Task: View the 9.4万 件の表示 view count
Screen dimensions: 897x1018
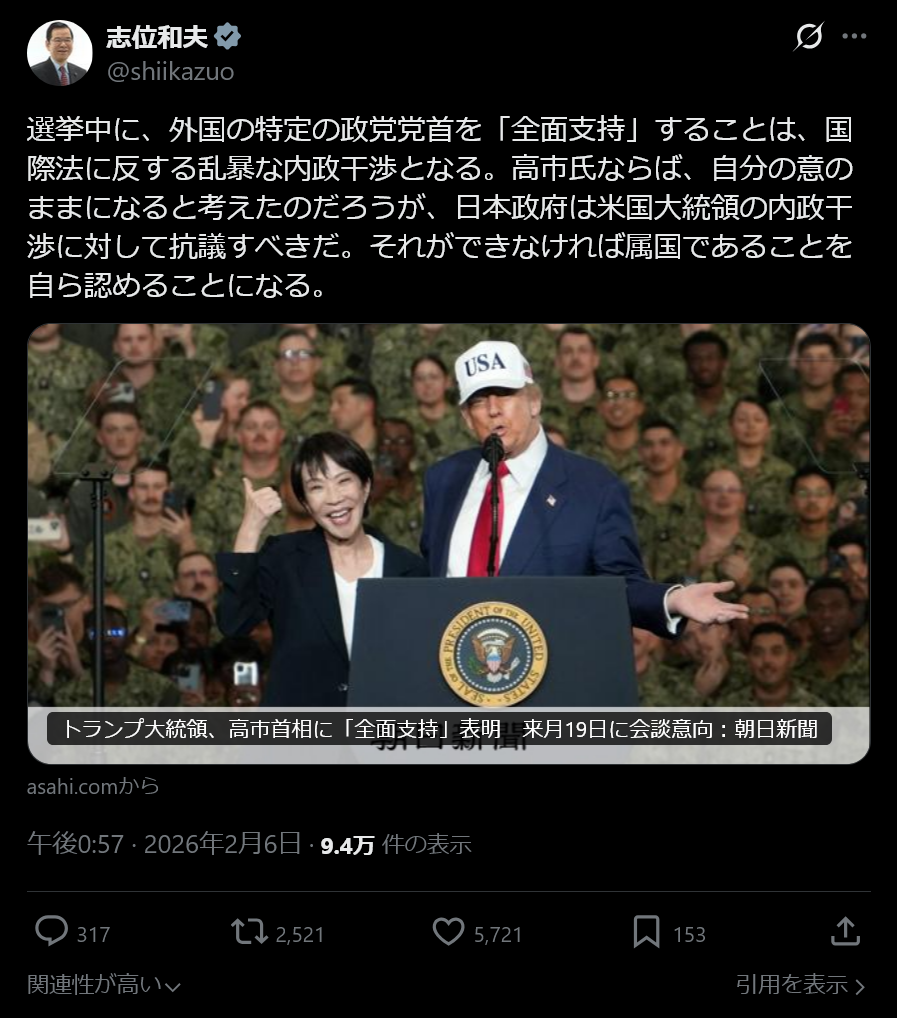Action: [x=396, y=845]
